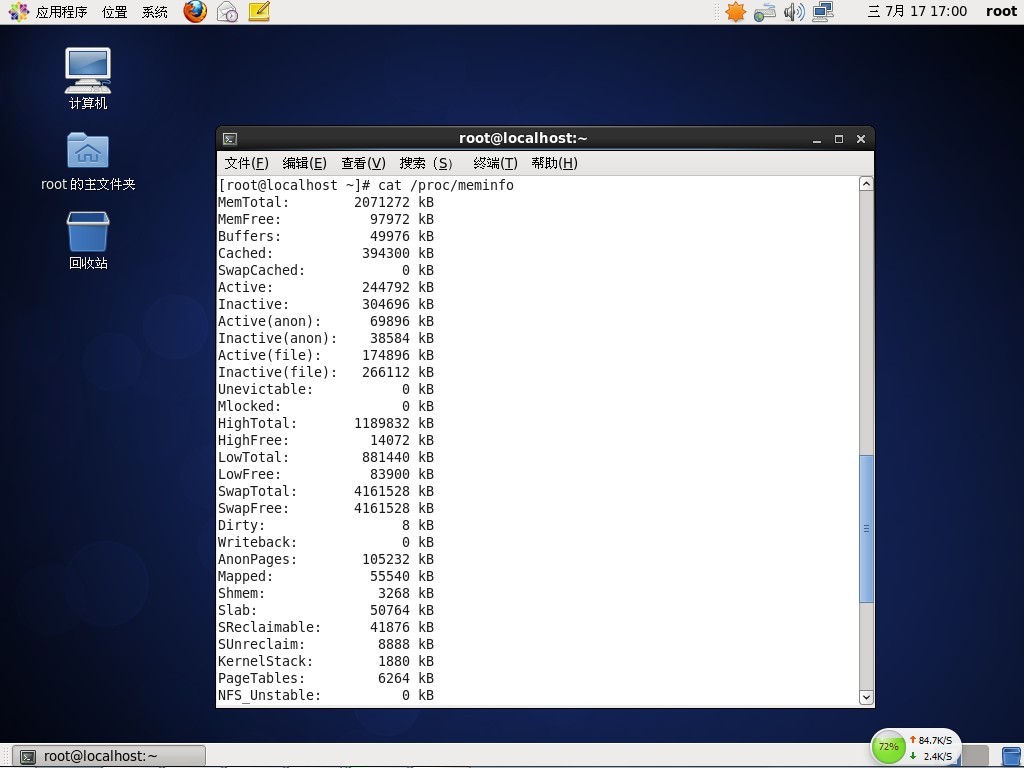Click the MemFree: 97972 kB line
The image size is (1024, 768).
coord(326,219)
